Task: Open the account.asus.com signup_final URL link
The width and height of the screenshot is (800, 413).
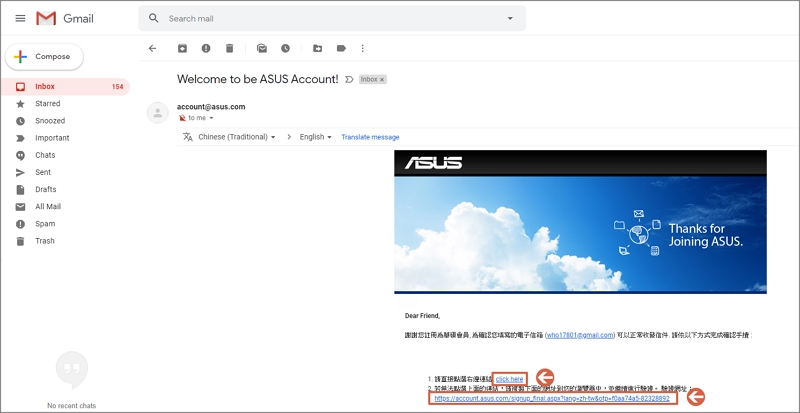Action: pos(552,398)
